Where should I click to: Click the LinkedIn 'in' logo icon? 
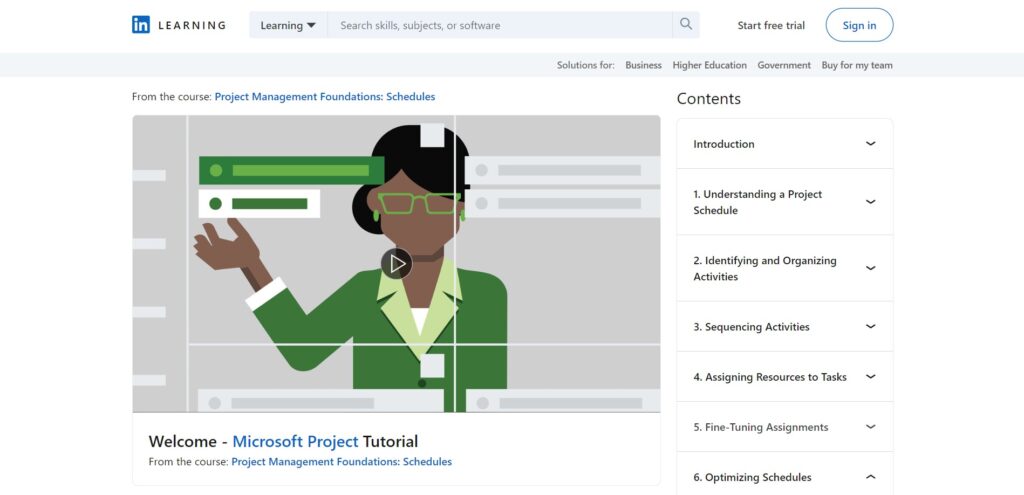(140, 25)
